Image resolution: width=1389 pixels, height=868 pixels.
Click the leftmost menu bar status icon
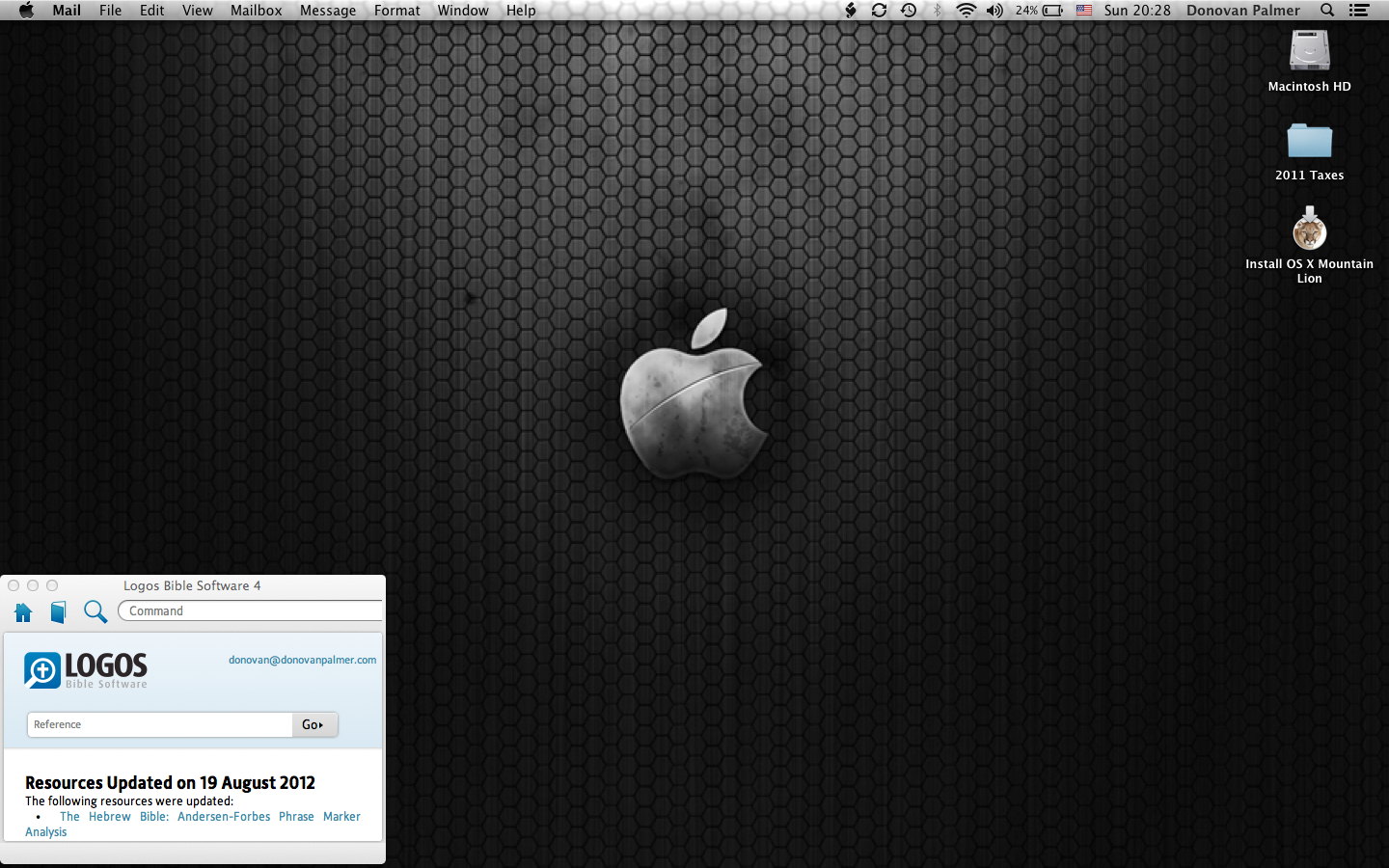click(x=851, y=11)
